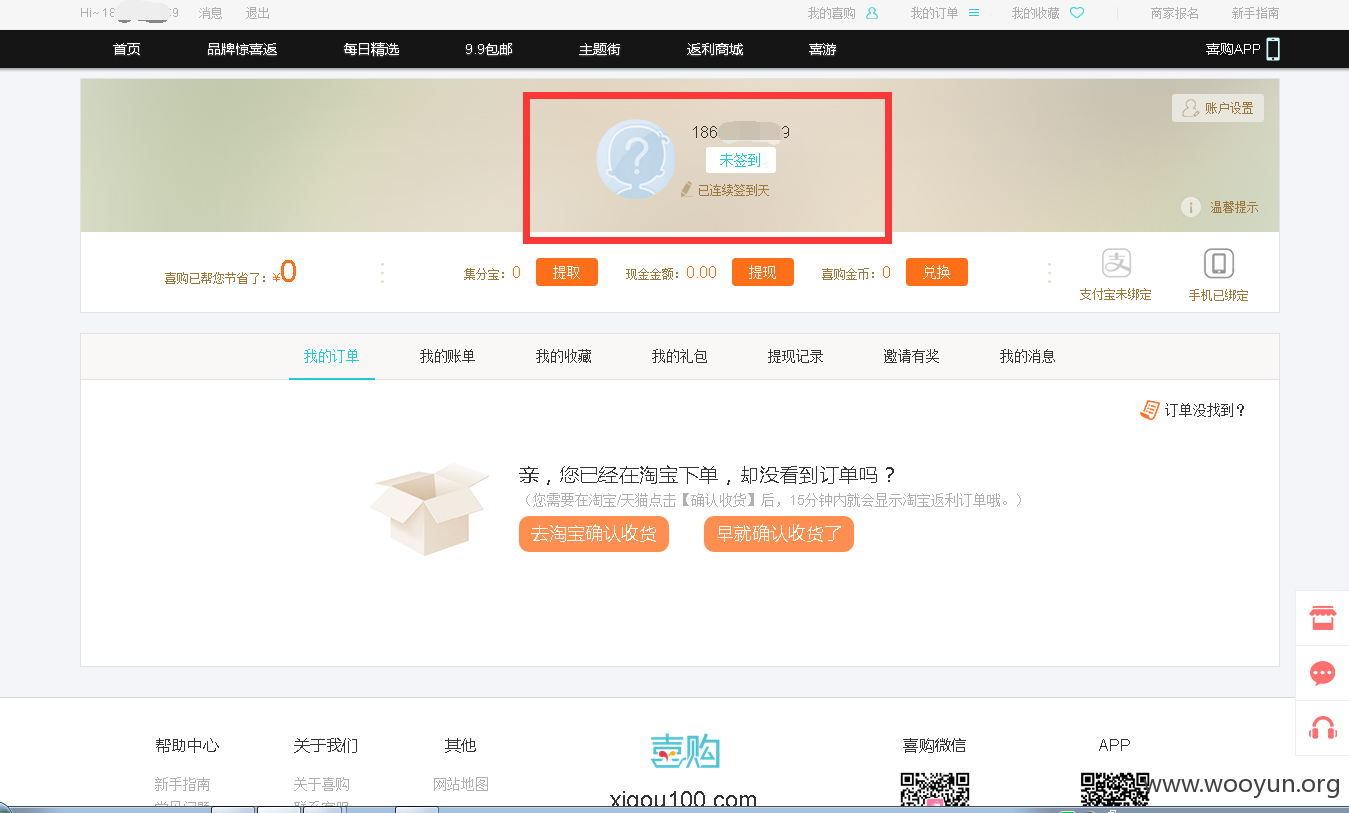Click 去淘宝确认收货 button
1349x813 pixels.
pyautogui.click(x=594, y=534)
